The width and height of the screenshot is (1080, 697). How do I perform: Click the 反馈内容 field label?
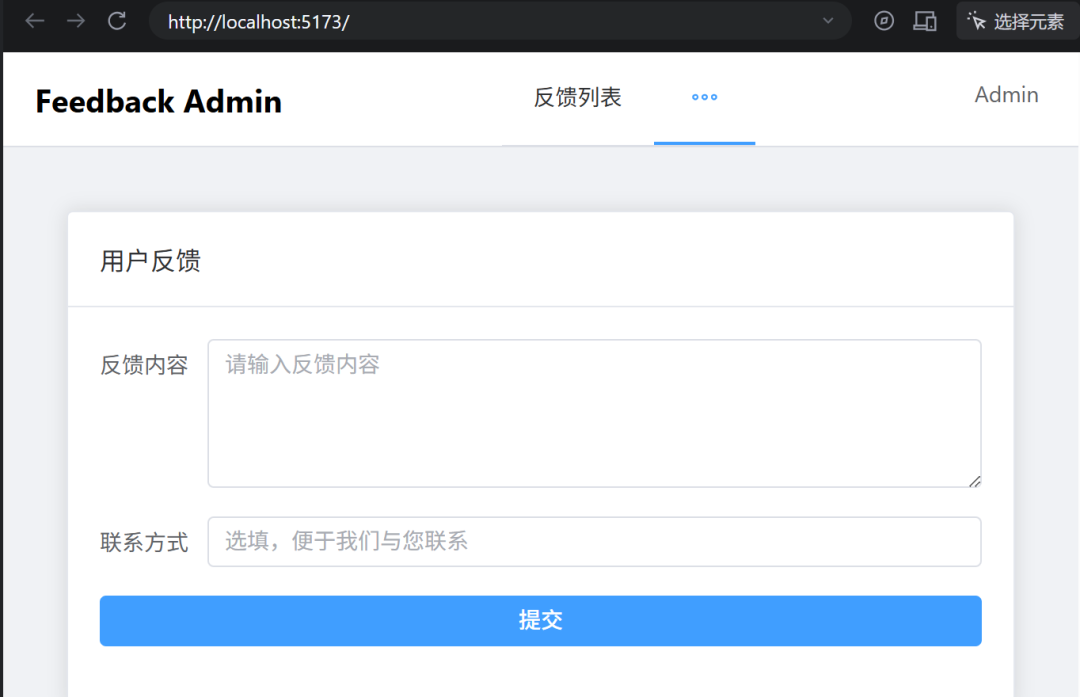[x=144, y=365]
